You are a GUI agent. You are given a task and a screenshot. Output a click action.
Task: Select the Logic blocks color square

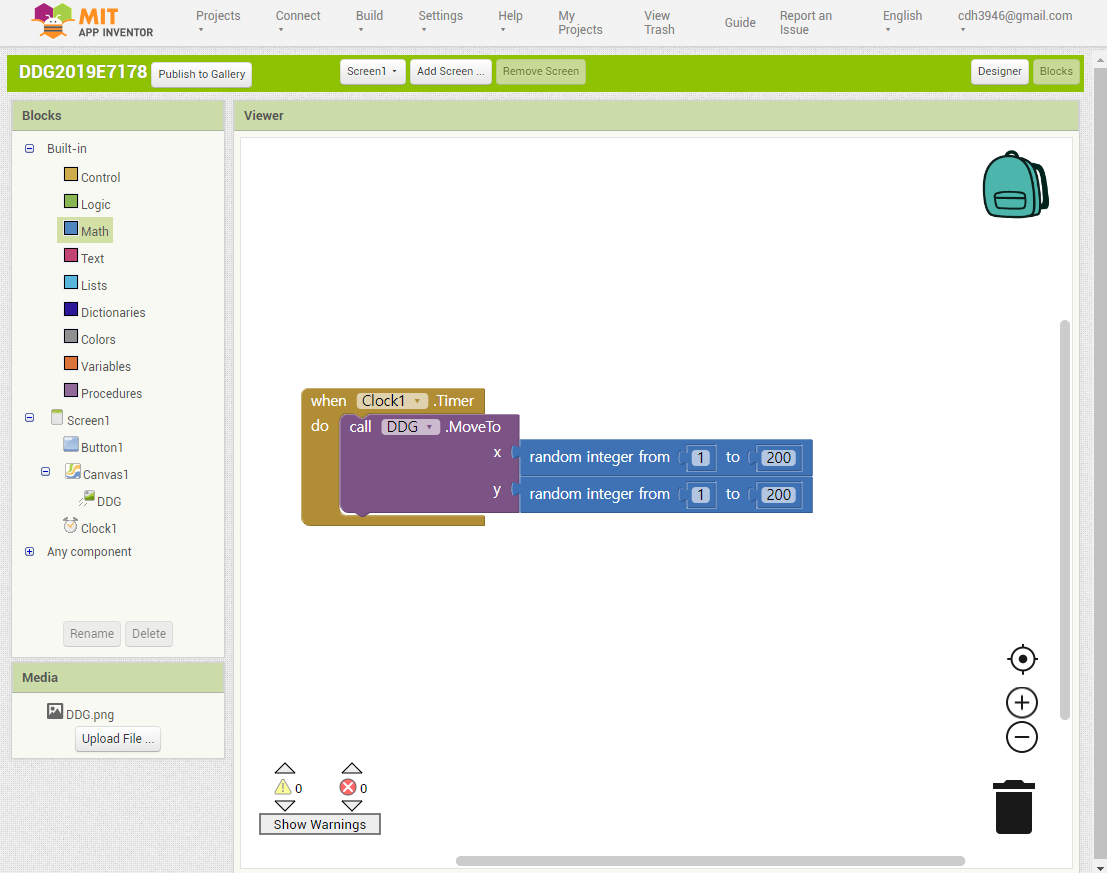[x=71, y=201]
